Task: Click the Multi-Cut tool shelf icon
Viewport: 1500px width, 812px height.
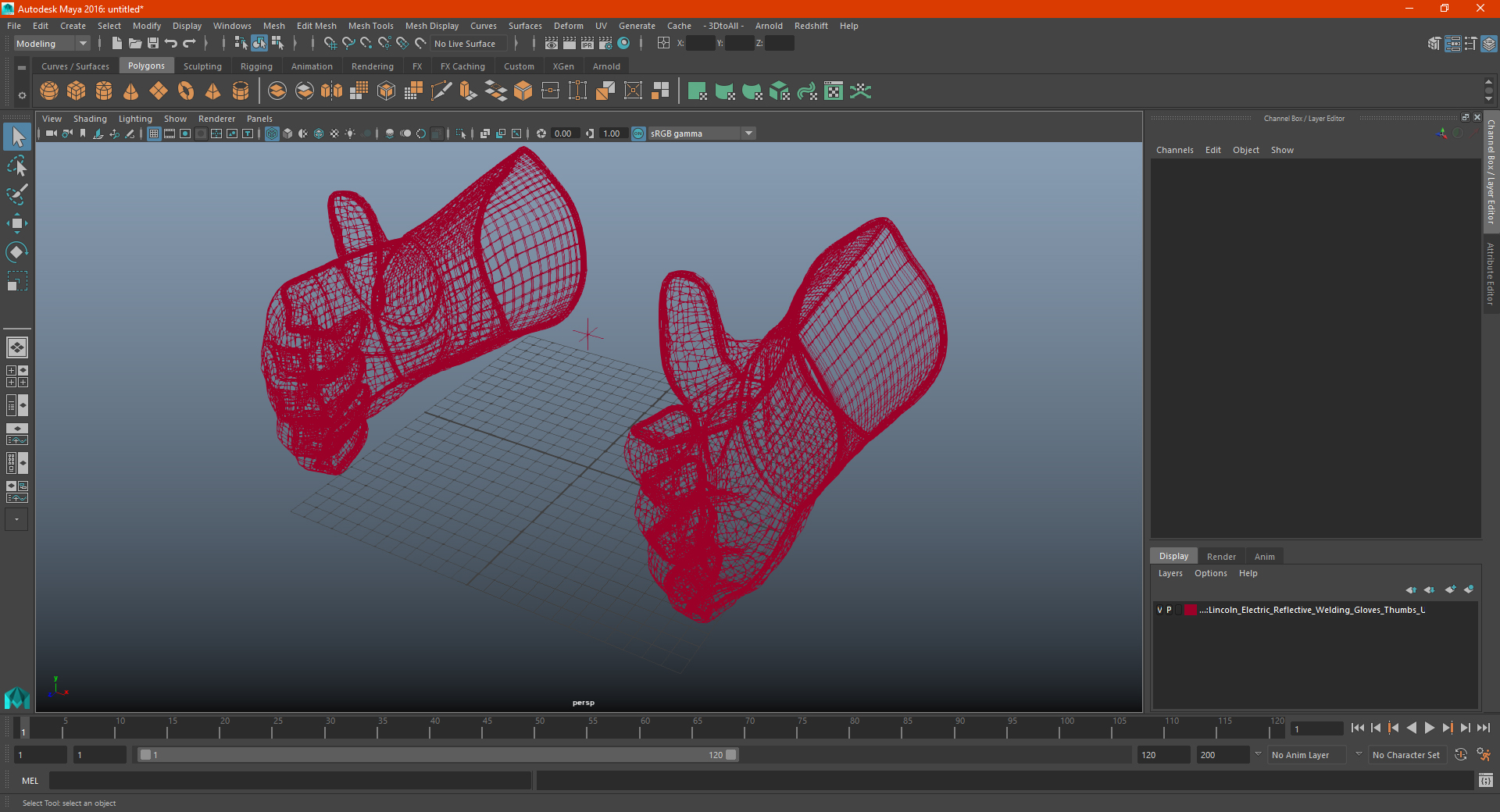Action: pyautogui.click(x=441, y=91)
